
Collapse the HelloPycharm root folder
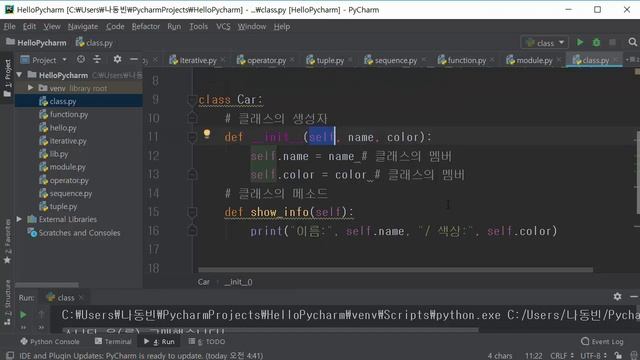click(19, 75)
